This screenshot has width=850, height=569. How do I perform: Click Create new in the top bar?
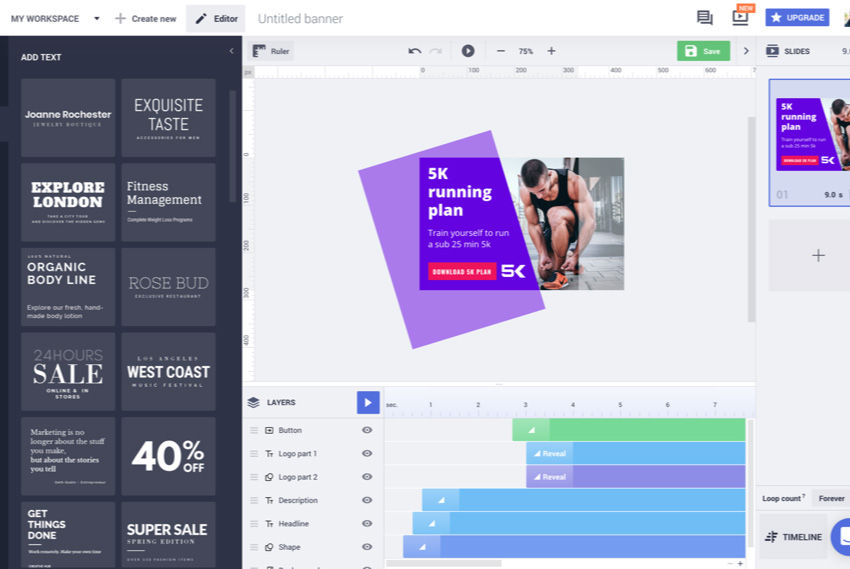point(146,19)
